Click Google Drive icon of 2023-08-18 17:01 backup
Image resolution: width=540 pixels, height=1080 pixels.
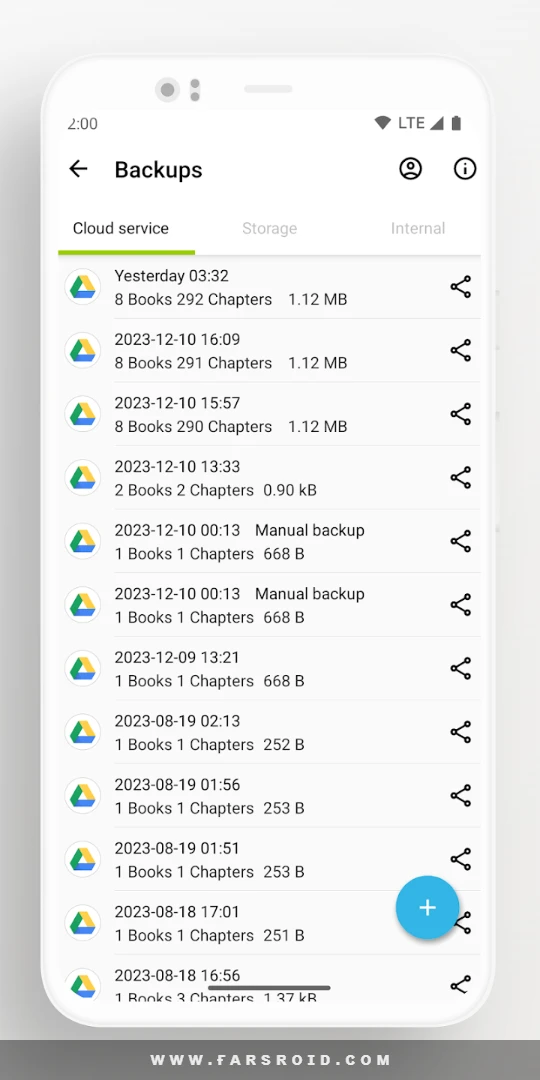(83, 923)
